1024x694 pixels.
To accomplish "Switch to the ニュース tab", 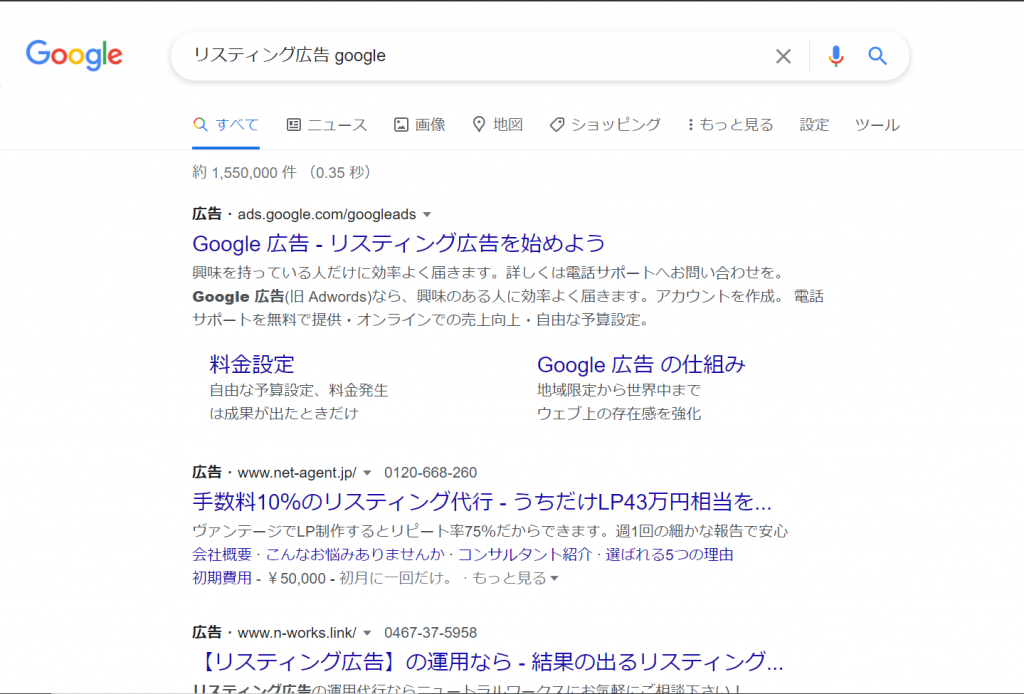I will (327, 124).
